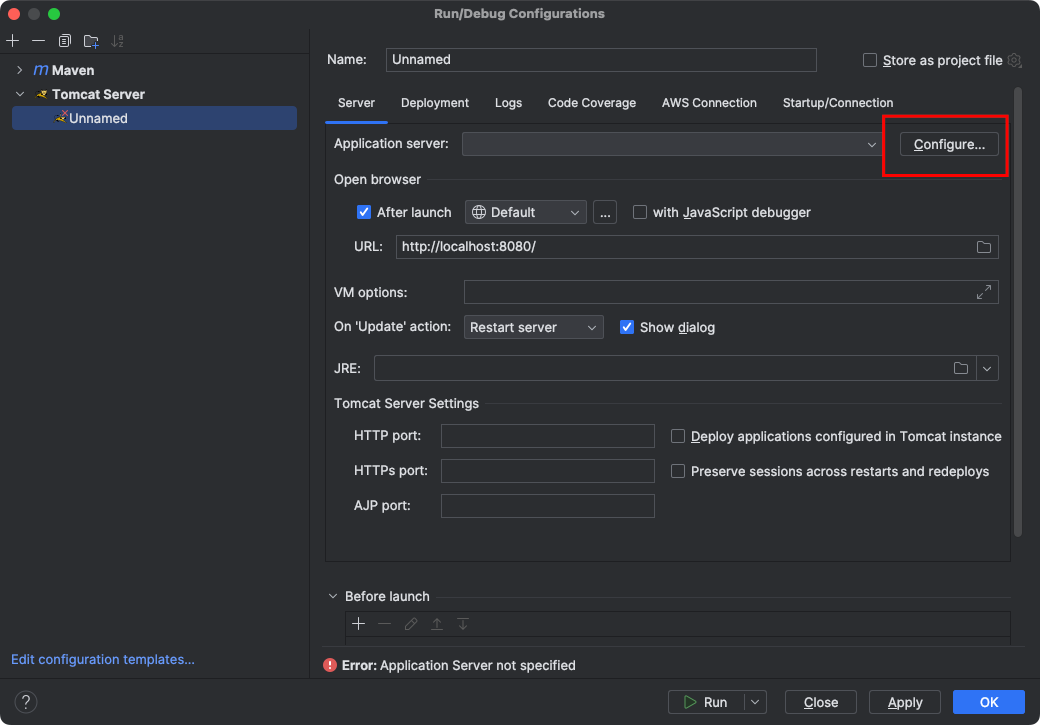This screenshot has height=725, width=1040.
Task: Browse for a JRE with folder icon
Action: tap(960, 368)
